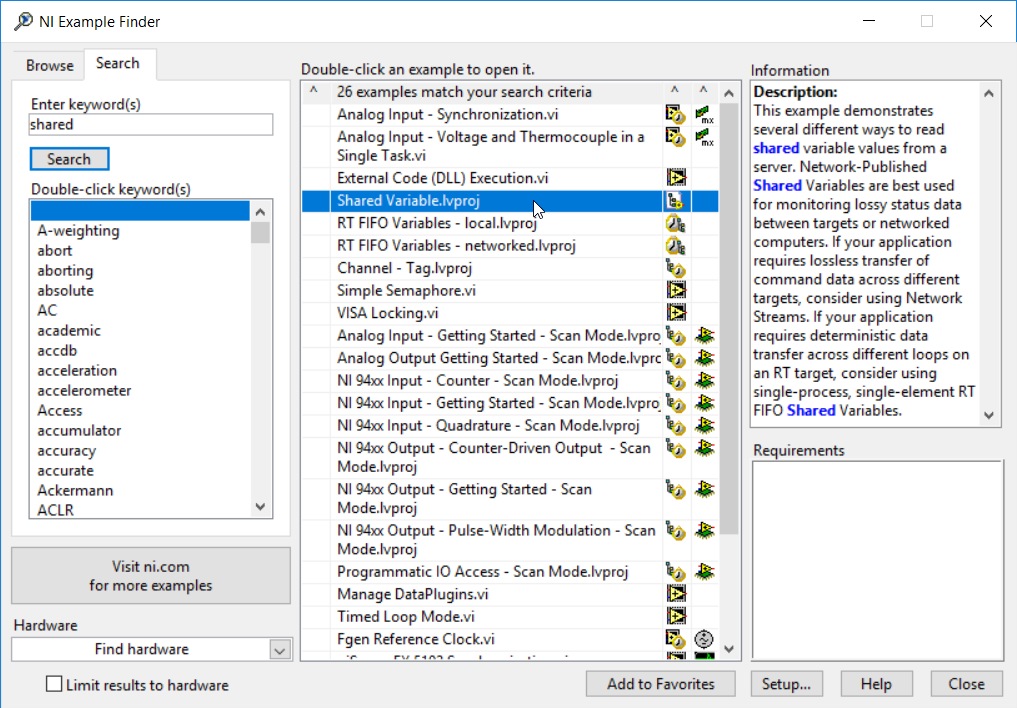Click the example results list scrollbar thumb
The image size is (1017, 708).
pos(729,318)
